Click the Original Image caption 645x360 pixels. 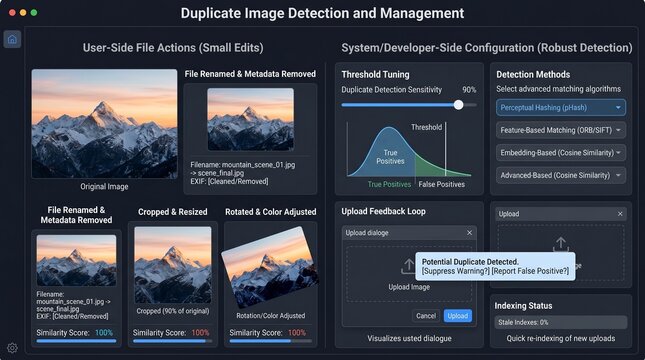[x=104, y=186]
